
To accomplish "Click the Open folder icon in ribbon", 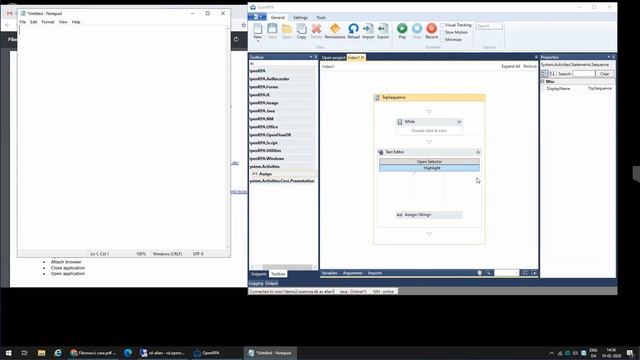I will [287, 31].
